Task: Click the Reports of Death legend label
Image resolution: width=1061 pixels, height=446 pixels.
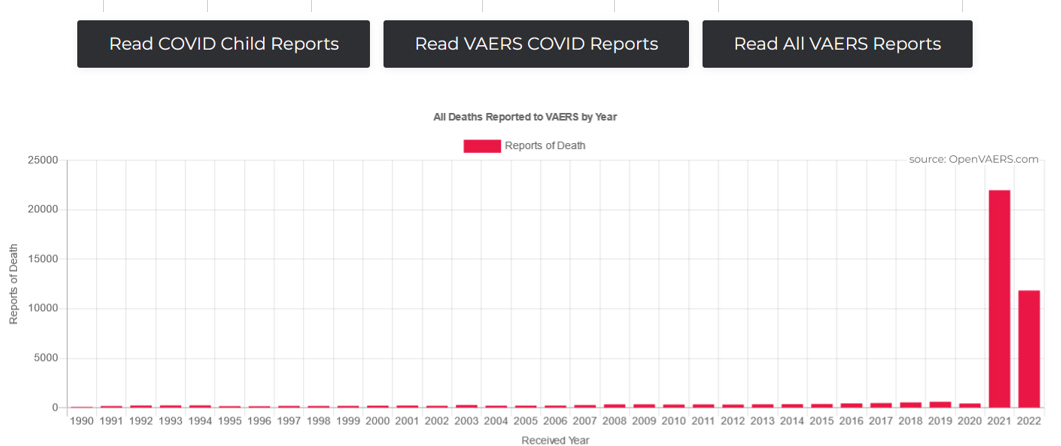Action: coord(545,146)
